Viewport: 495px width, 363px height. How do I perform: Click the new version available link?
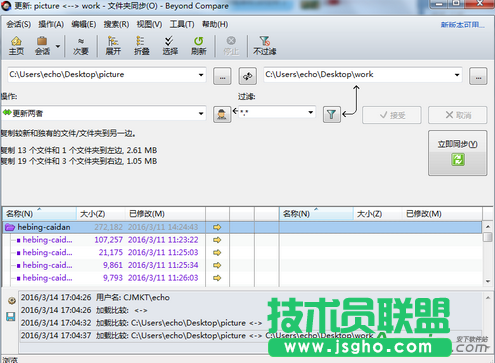462,25
